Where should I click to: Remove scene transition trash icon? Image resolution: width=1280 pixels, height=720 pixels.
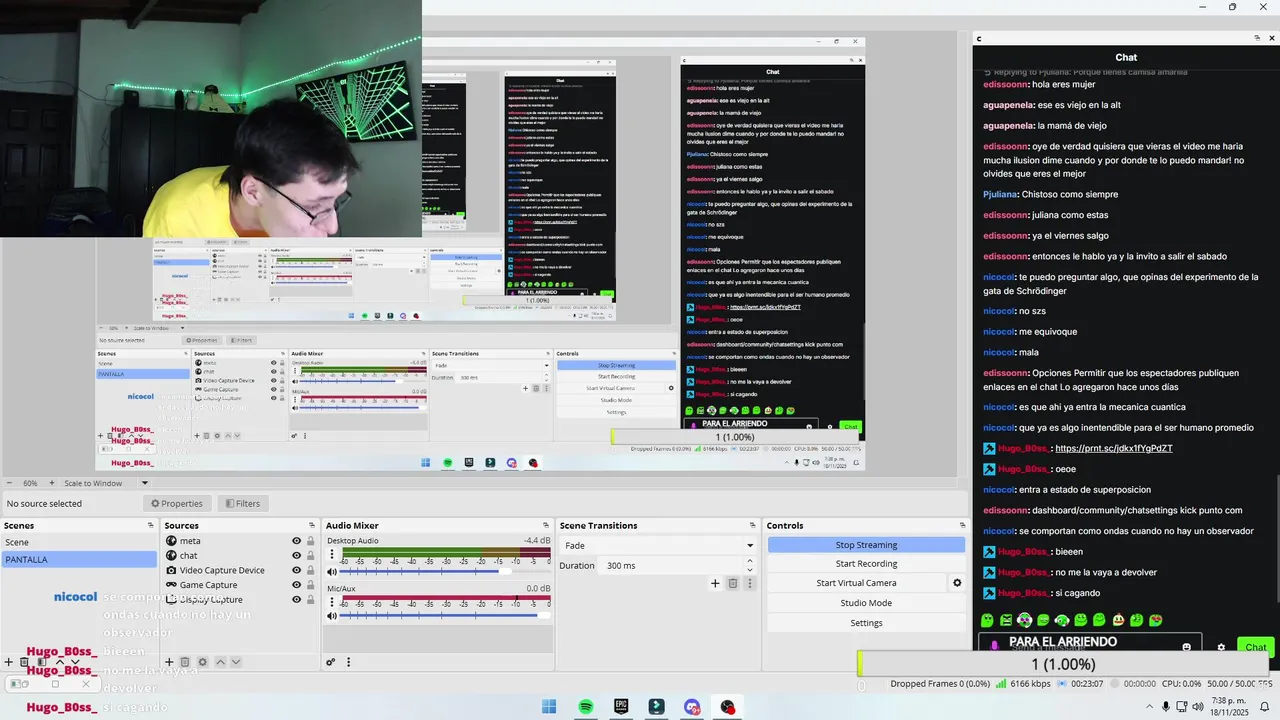point(732,583)
